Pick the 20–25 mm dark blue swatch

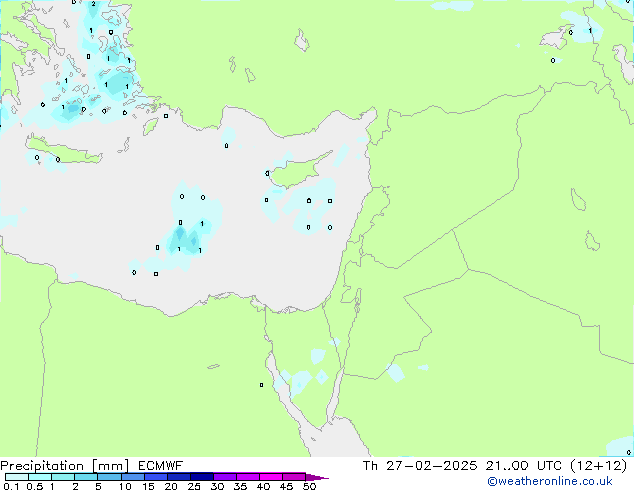[179, 477]
